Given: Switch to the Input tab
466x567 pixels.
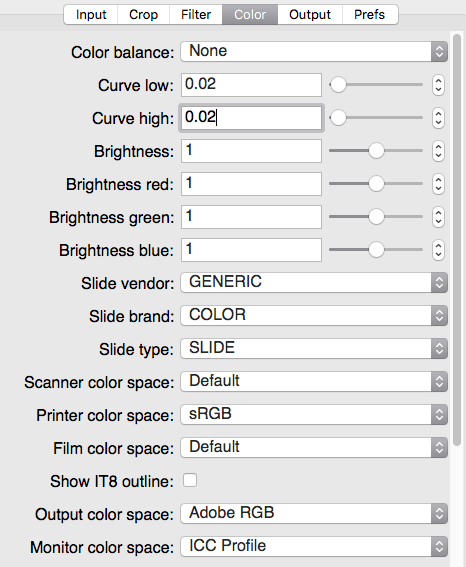Looking at the screenshot, I should [x=91, y=14].
